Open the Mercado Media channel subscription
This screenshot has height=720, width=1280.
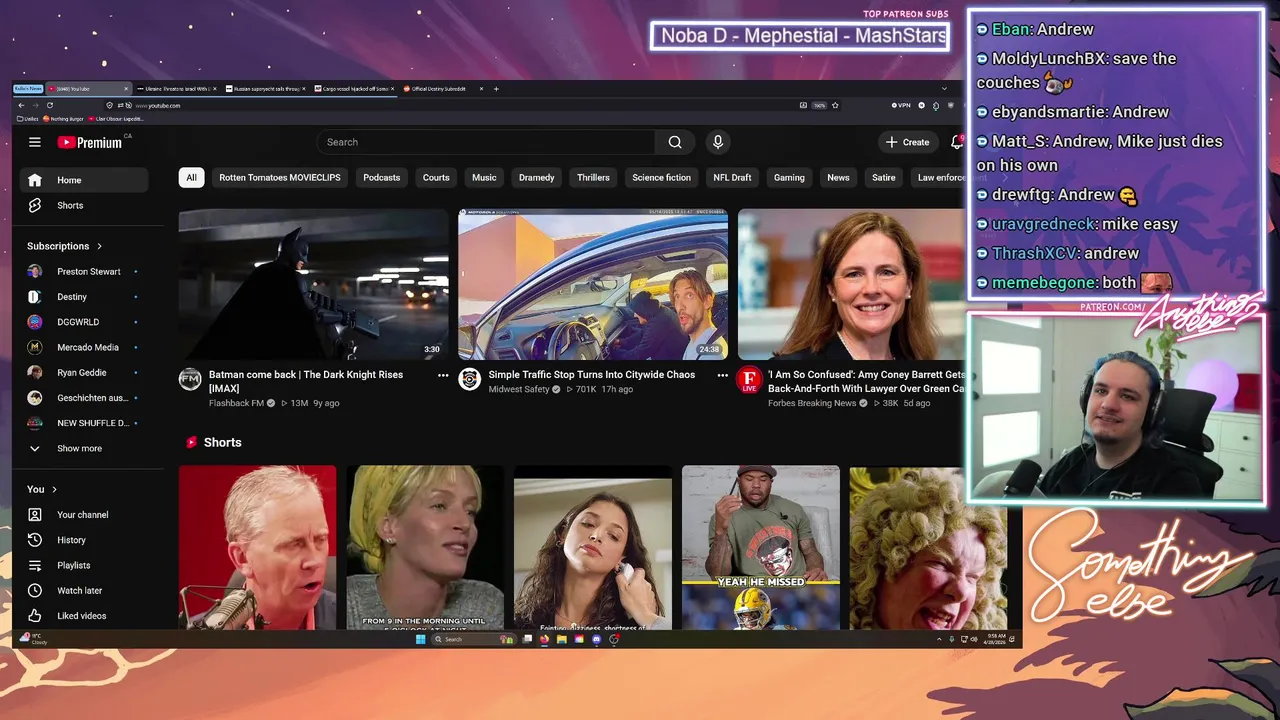[x=84, y=347]
